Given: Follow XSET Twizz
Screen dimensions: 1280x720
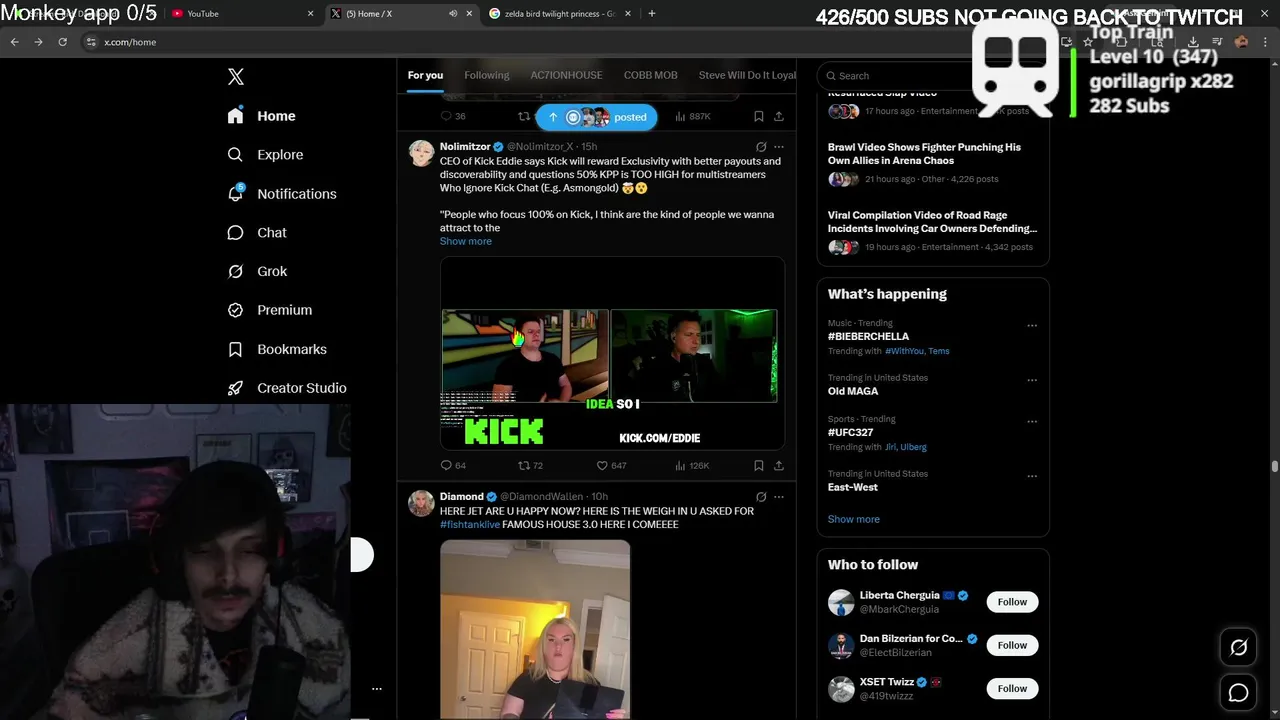Looking at the screenshot, I should 1012,688.
